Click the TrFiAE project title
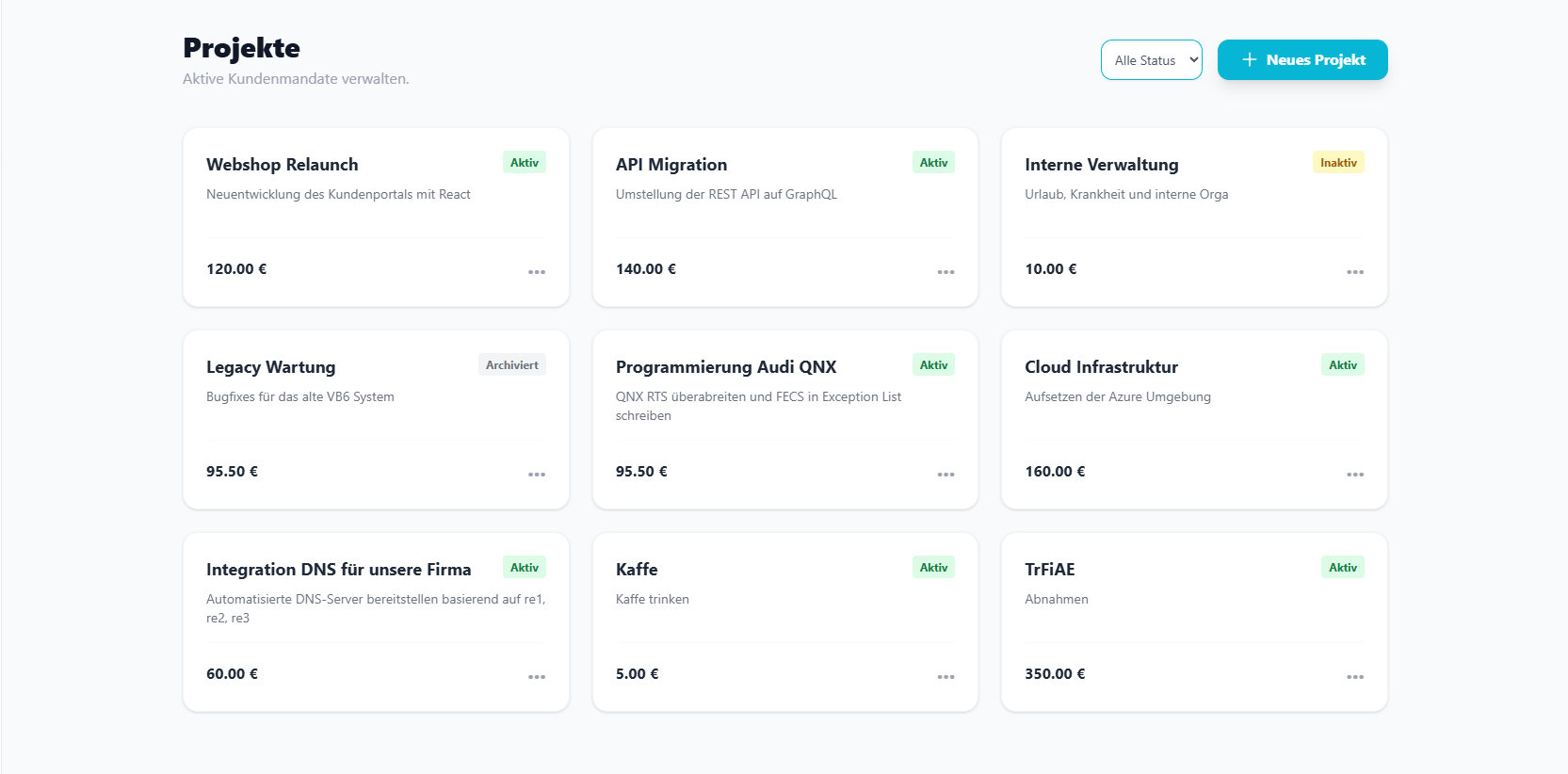The height and width of the screenshot is (774, 1568). point(1049,570)
